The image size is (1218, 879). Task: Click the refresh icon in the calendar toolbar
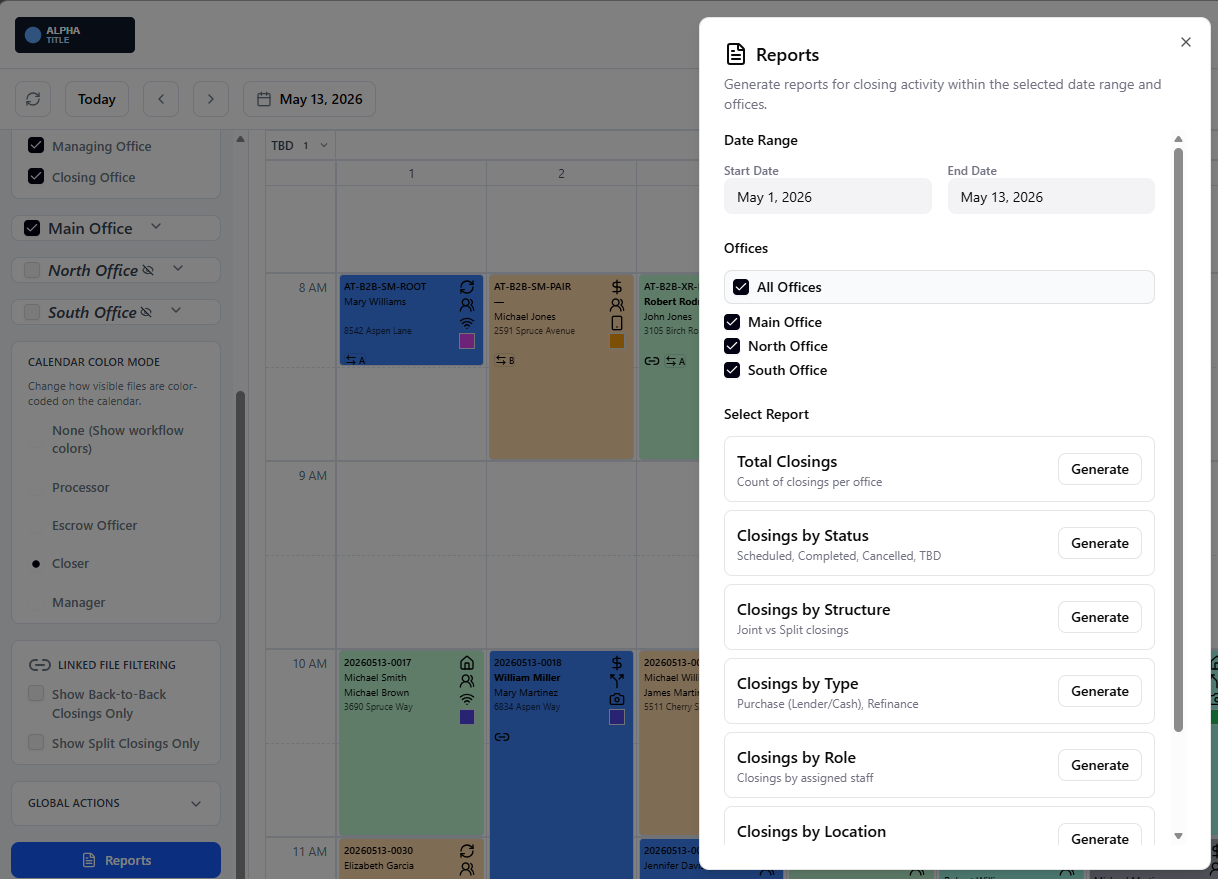point(33,99)
